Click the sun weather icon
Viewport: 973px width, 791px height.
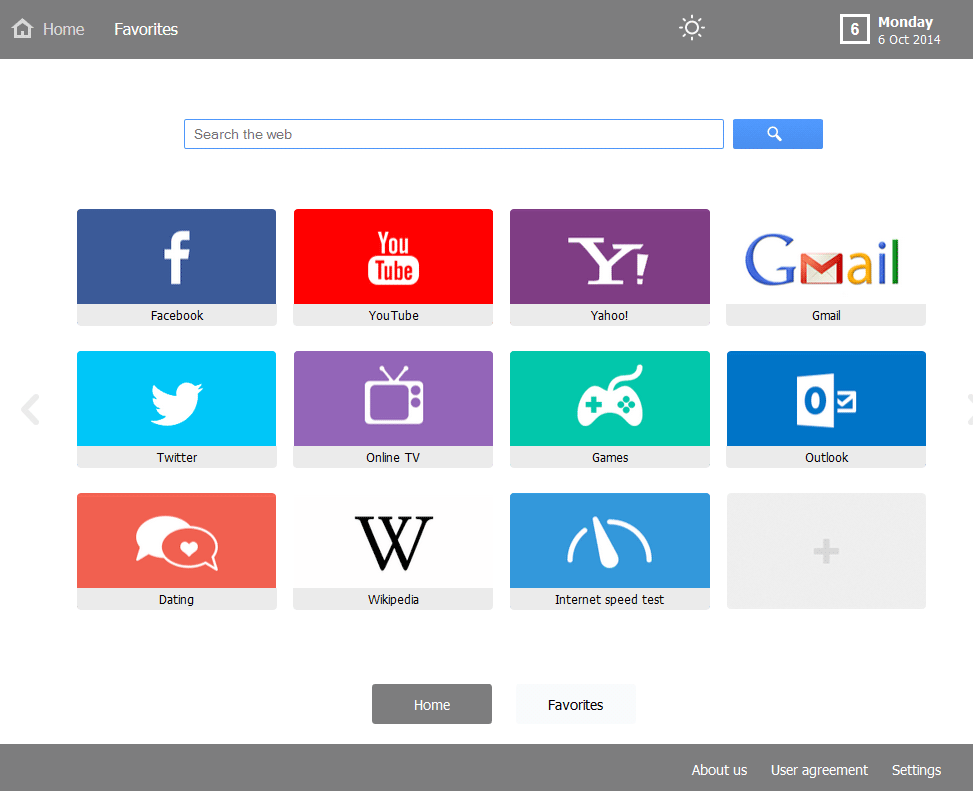[x=691, y=29]
